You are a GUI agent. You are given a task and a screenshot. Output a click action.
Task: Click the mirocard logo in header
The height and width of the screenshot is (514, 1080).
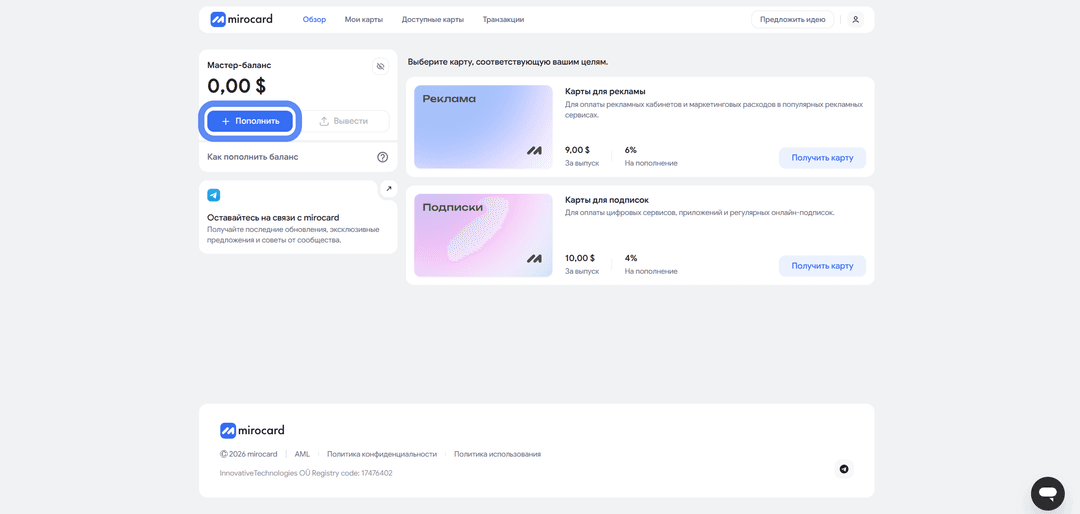tap(241, 19)
